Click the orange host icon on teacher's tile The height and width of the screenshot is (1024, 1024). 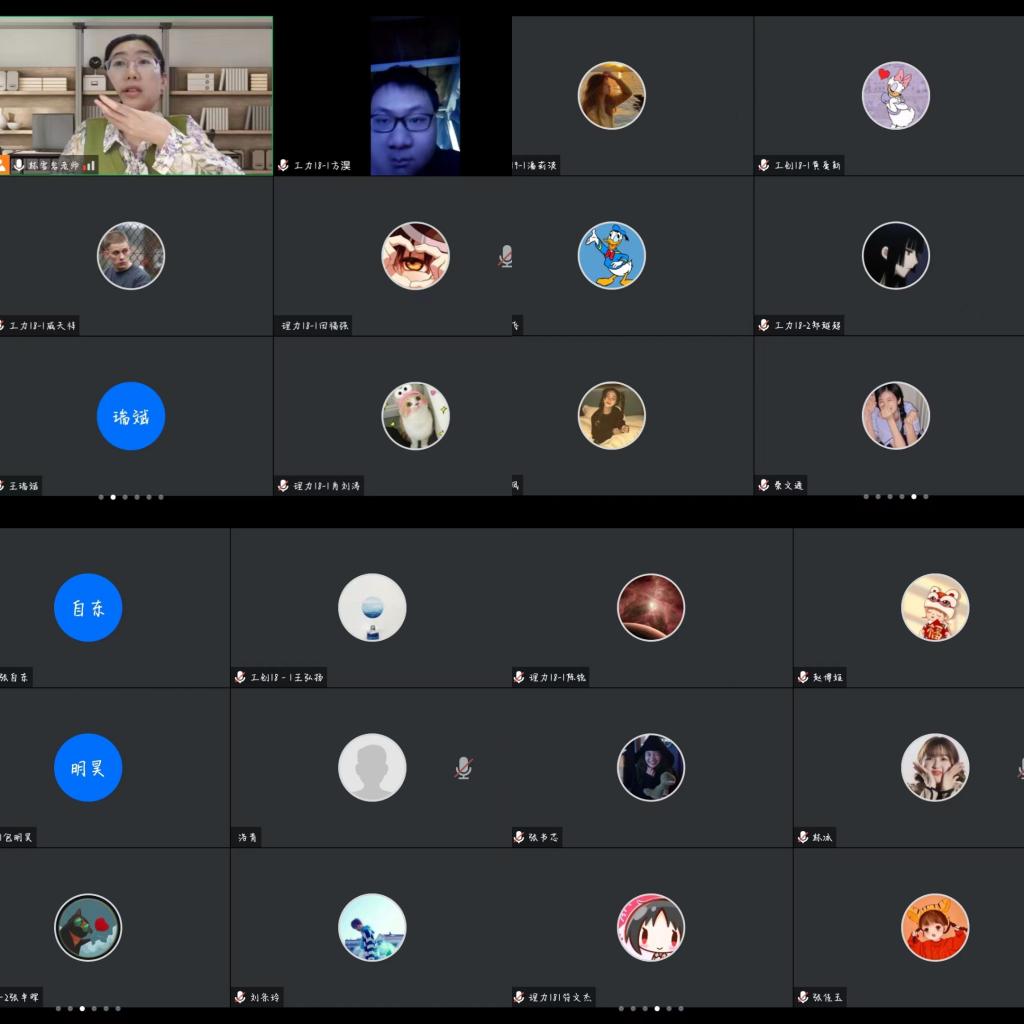(4, 165)
